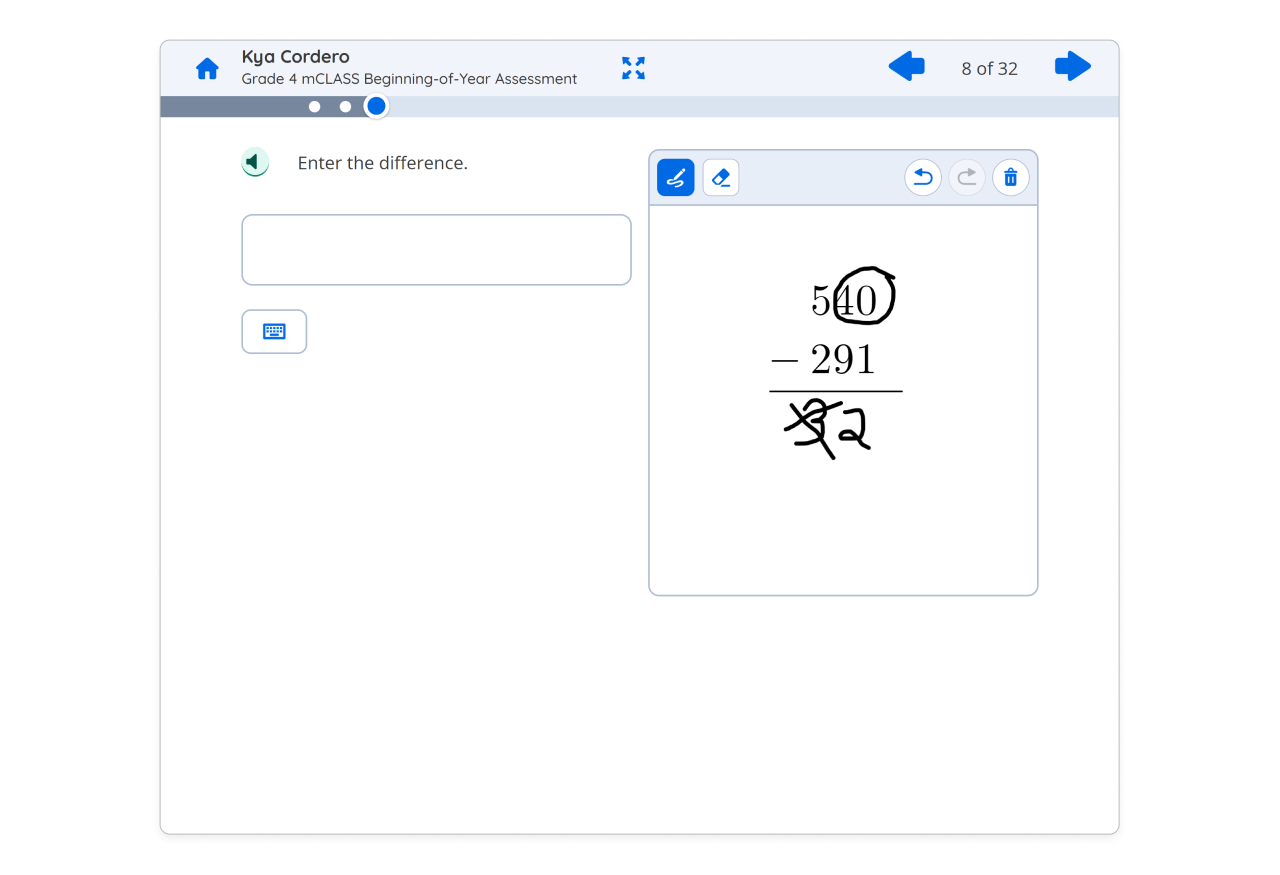This screenshot has height=875, width=1280.
Task: Go to the next question
Action: [1071, 67]
